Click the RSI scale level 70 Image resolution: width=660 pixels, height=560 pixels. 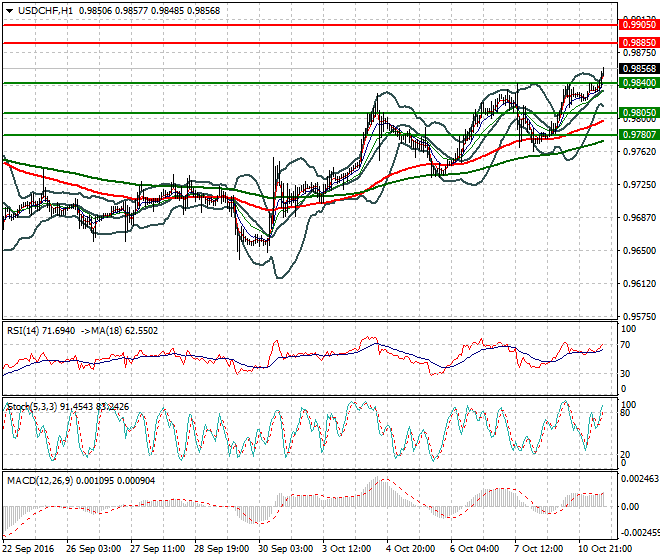coord(625,345)
